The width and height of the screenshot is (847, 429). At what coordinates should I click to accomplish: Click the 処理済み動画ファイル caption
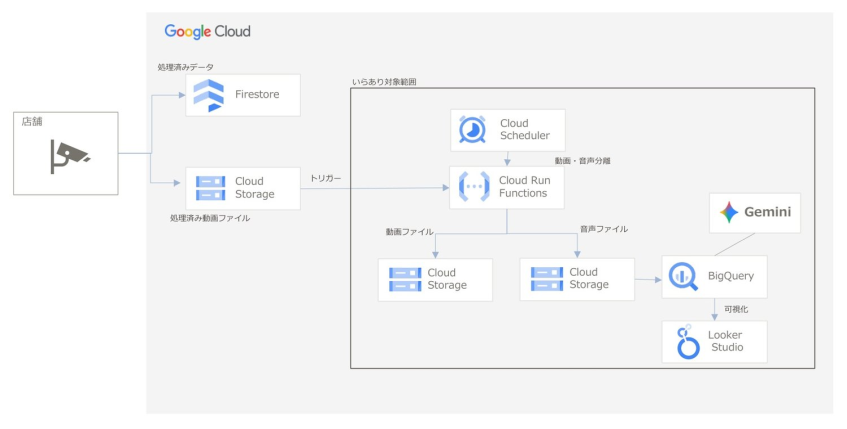coord(210,217)
